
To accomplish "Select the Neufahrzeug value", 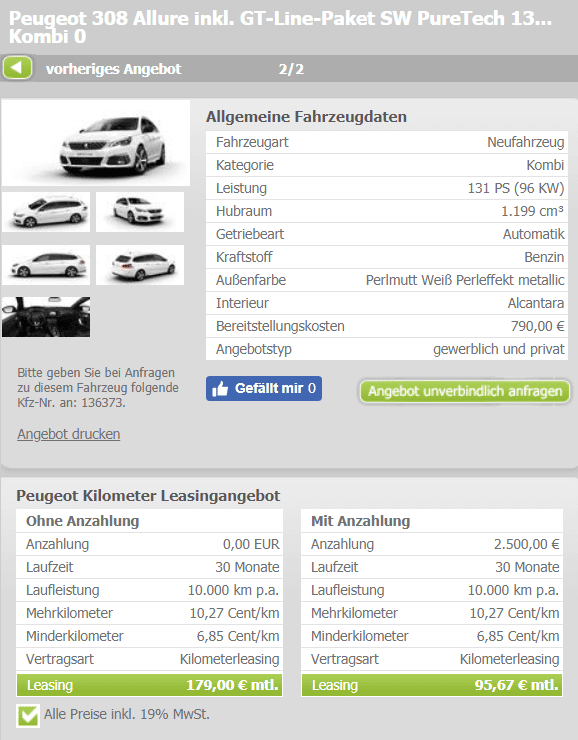I will (526, 142).
